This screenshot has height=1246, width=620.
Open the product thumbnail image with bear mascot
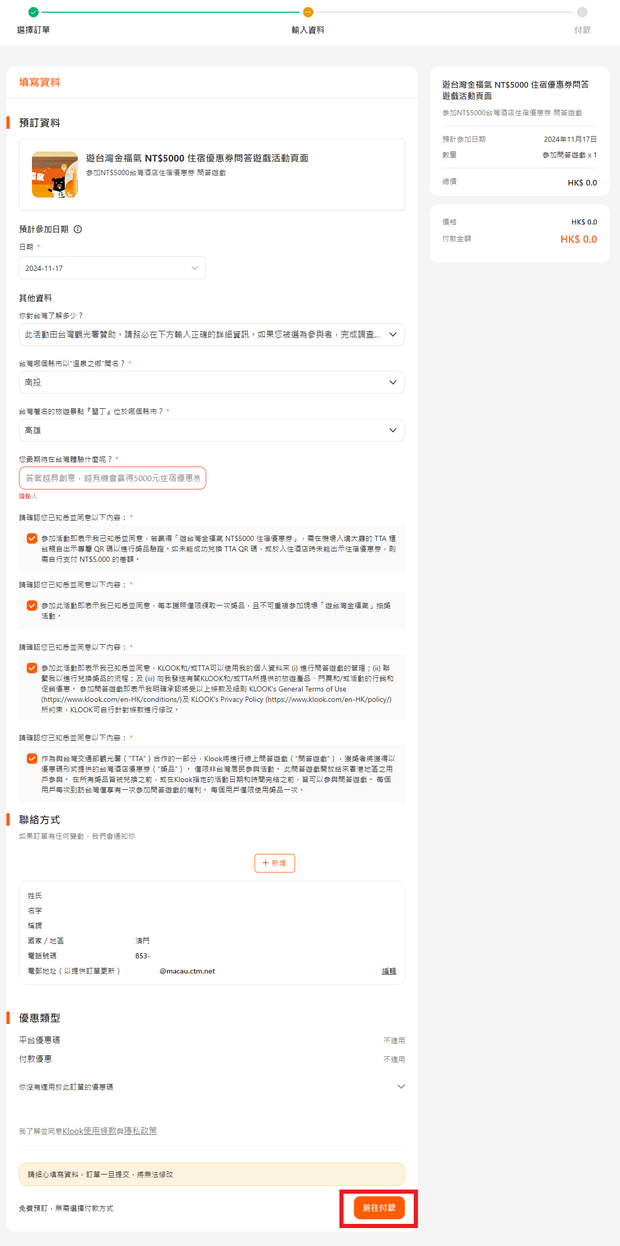pos(55,175)
